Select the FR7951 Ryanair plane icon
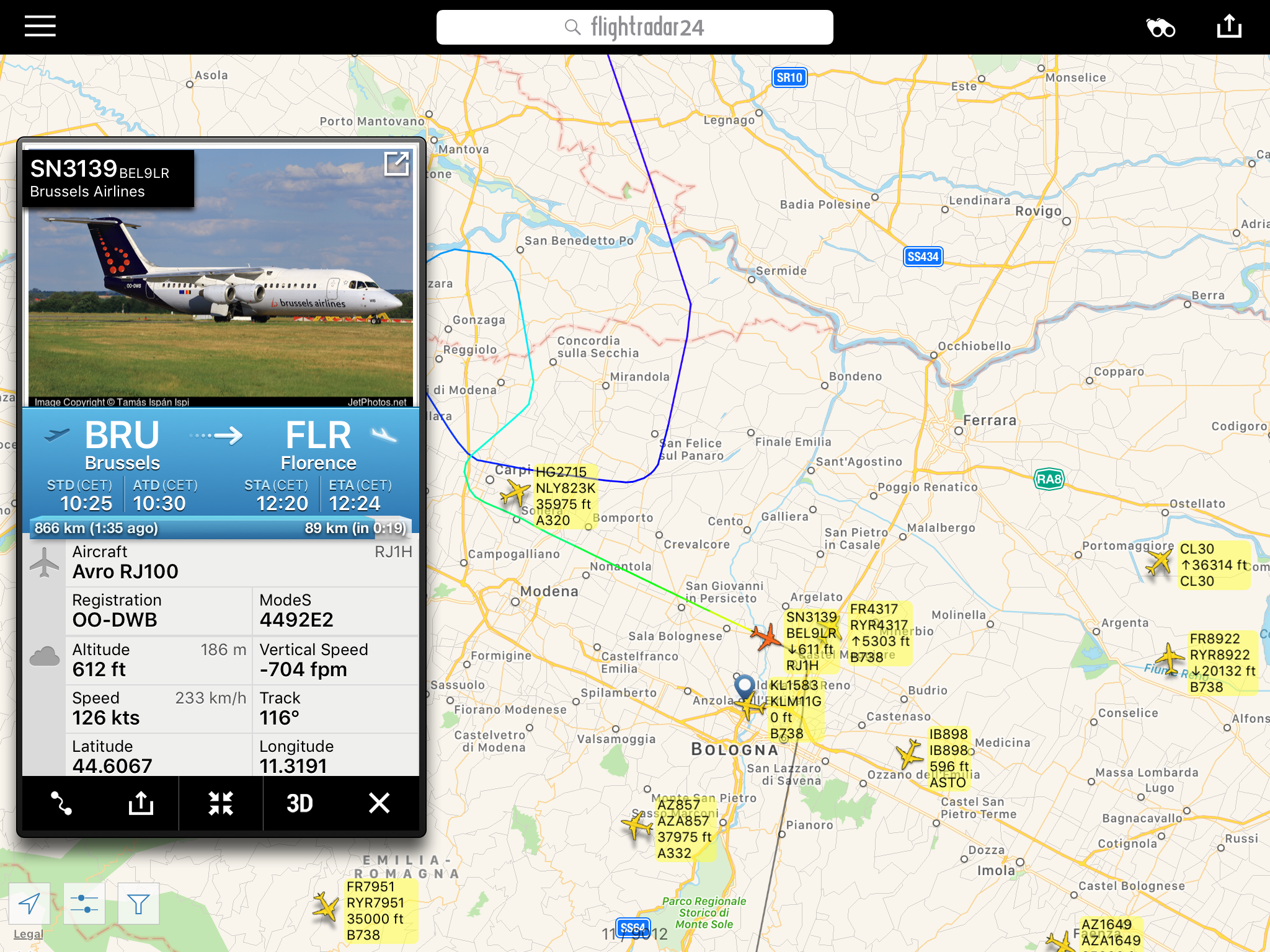Image resolution: width=1270 pixels, height=952 pixels. click(325, 907)
